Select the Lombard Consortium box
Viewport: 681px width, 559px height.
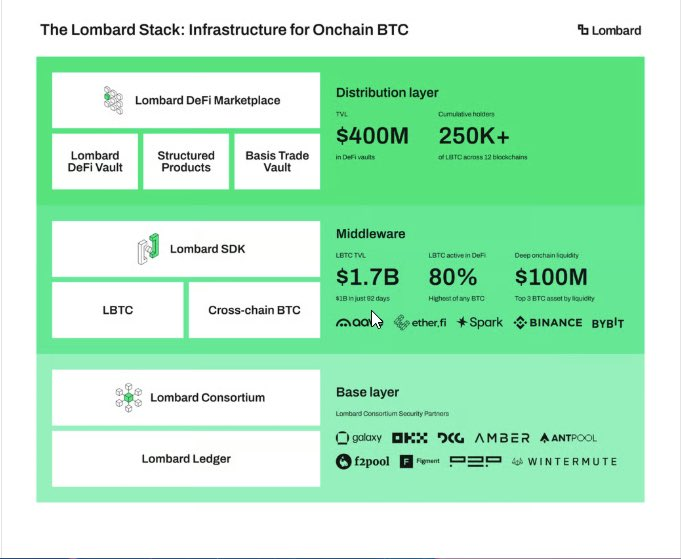tap(186, 397)
